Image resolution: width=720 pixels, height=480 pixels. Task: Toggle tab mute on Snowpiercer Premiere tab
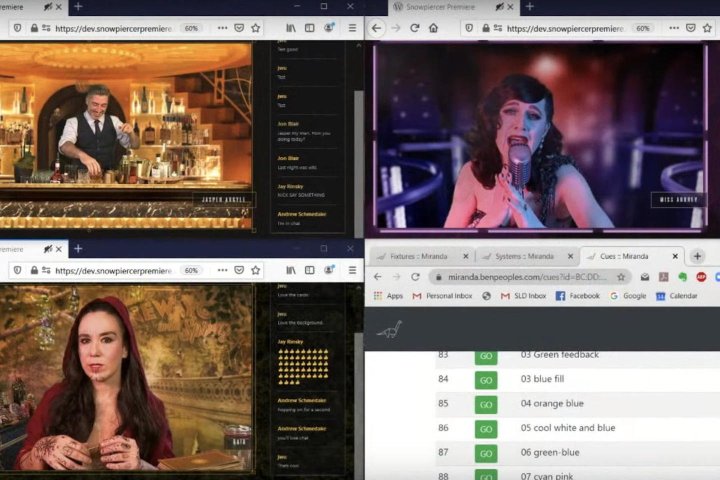pos(500,6)
